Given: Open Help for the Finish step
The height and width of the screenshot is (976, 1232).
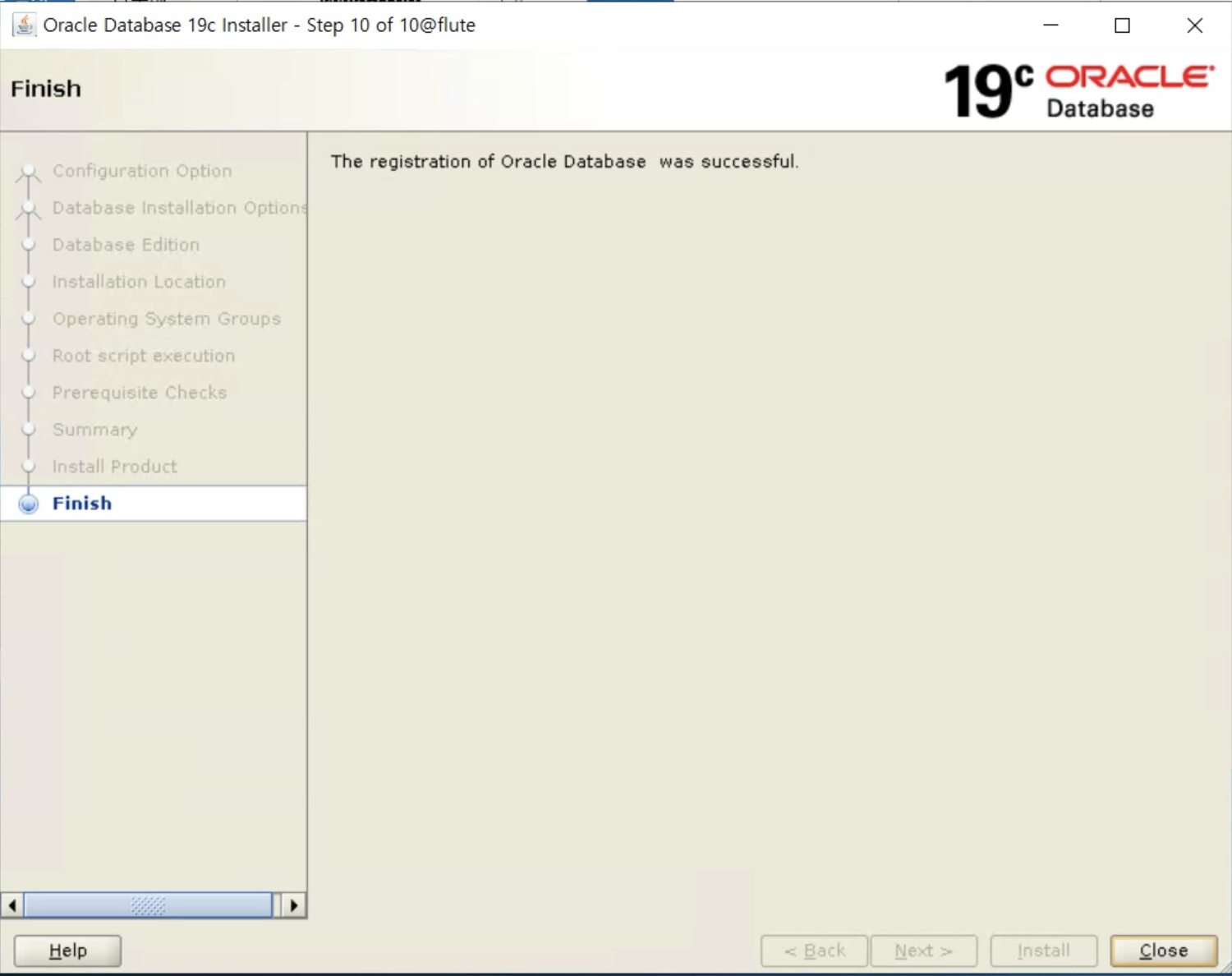Looking at the screenshot, I should point(67,951).
